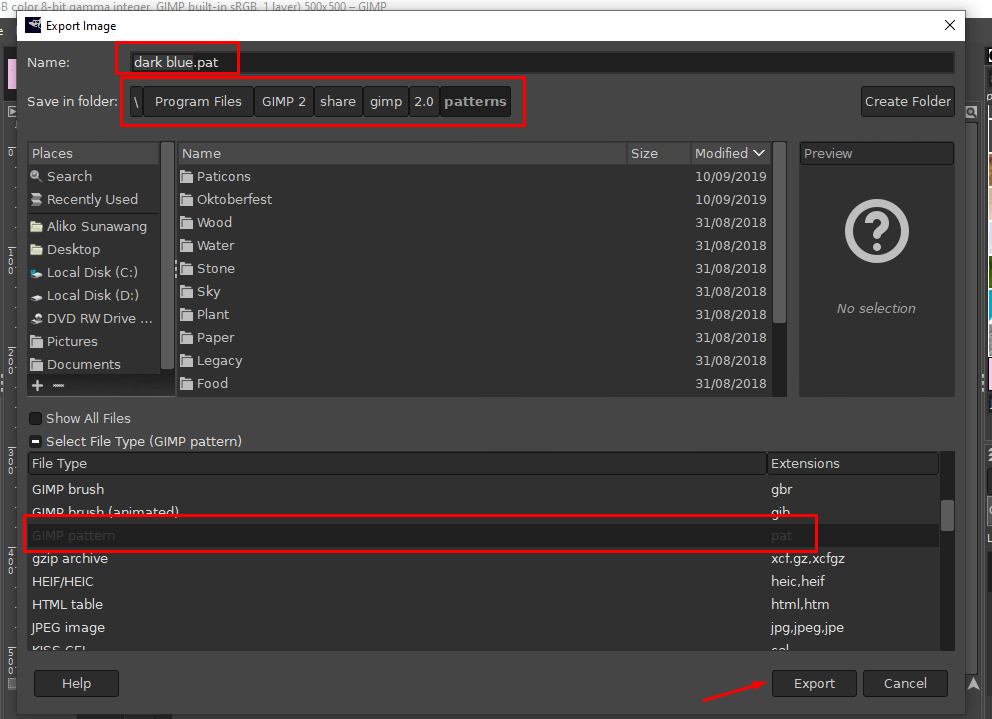
Task: Click the Extensions column header
Action: [852, 463]
